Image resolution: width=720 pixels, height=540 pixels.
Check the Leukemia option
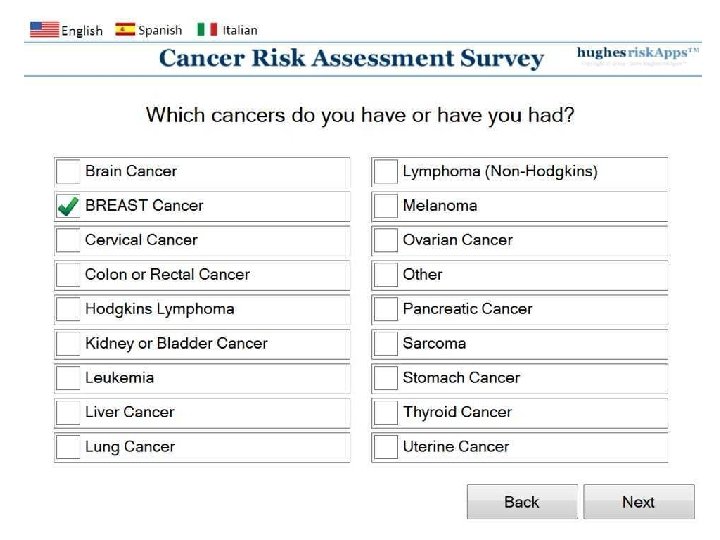[68, 379]
